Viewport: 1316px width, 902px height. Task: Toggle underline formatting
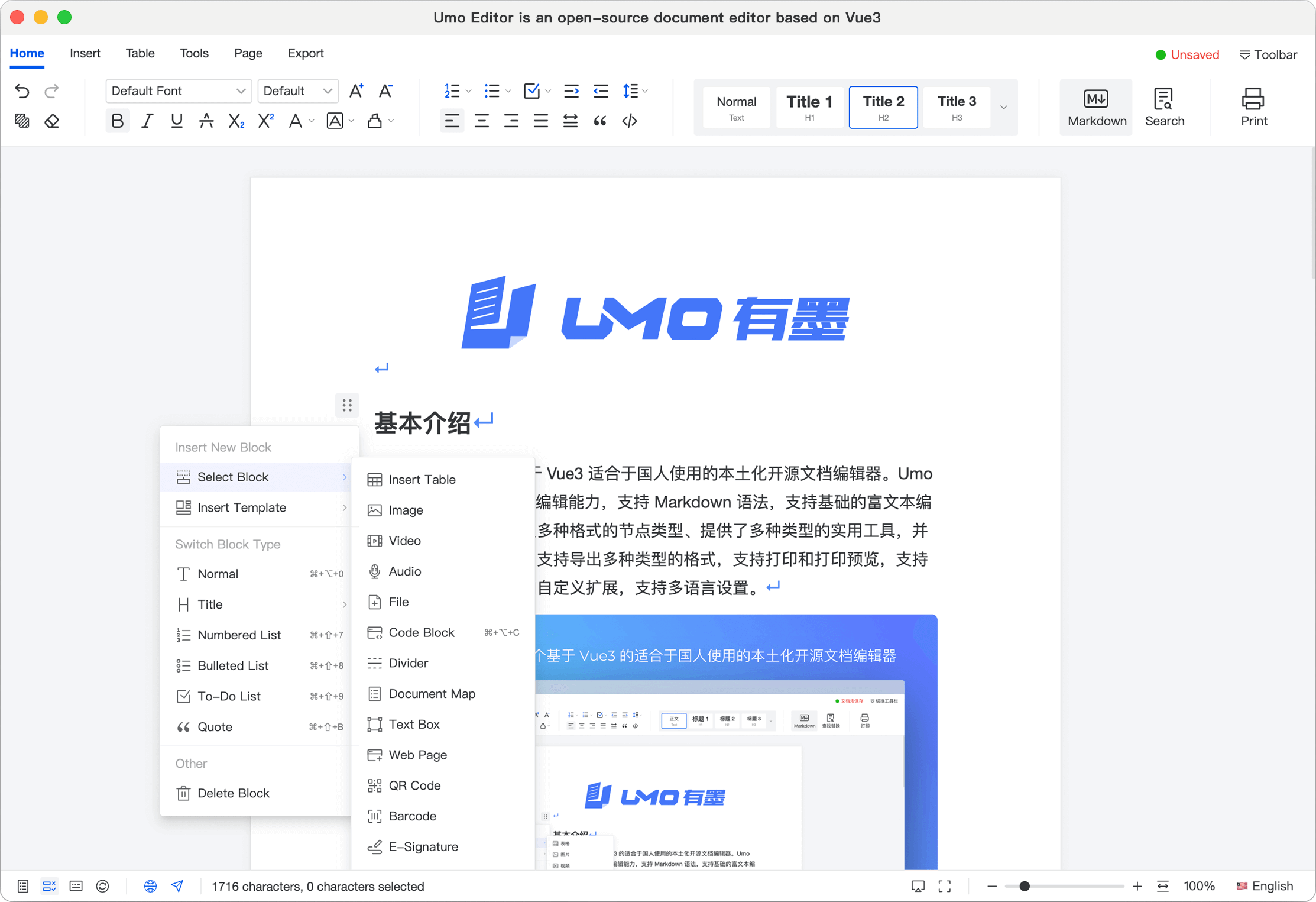pos(176,121)
